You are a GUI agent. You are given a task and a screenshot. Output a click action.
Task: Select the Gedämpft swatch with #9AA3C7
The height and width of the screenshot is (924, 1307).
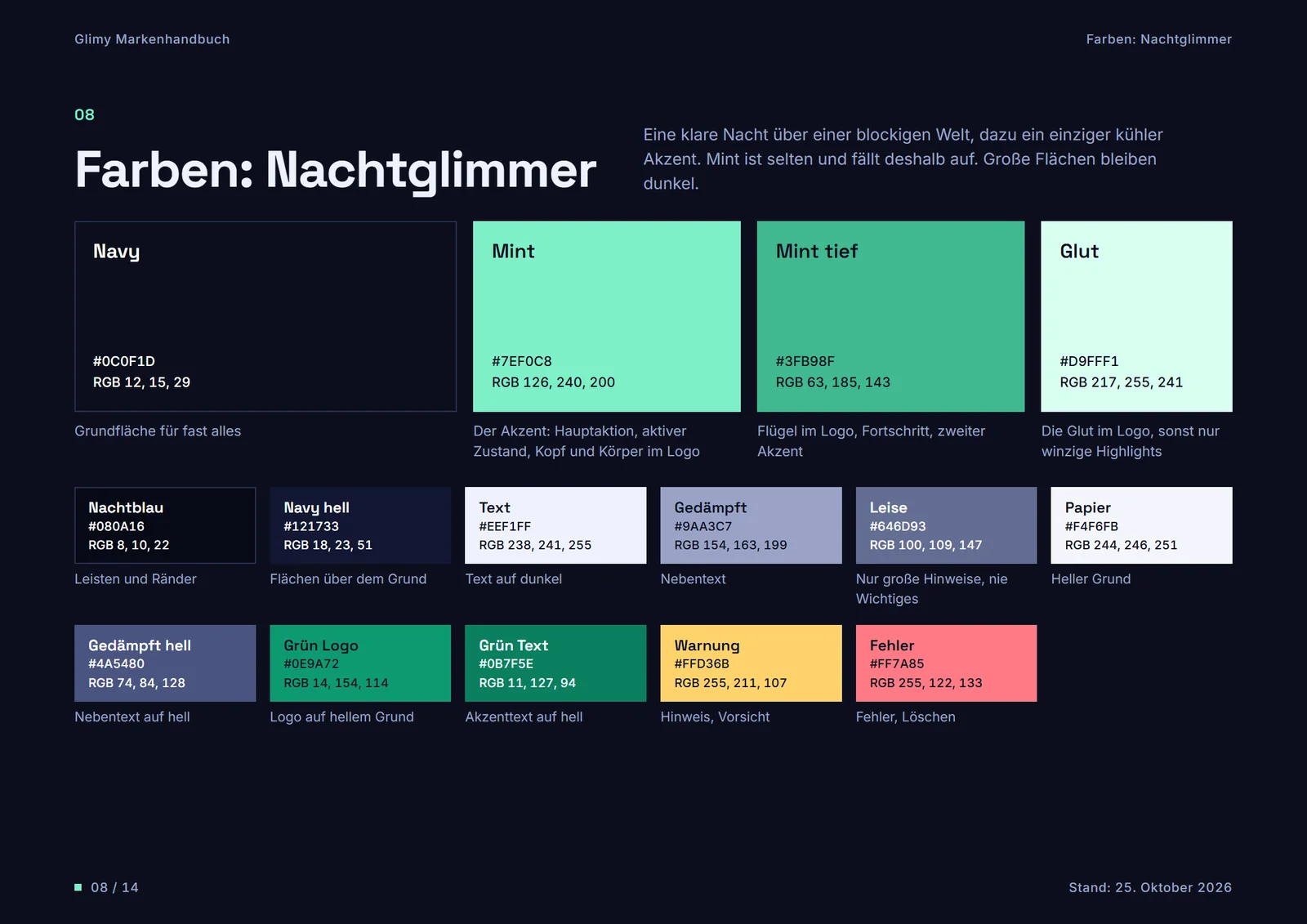[751, 525]
